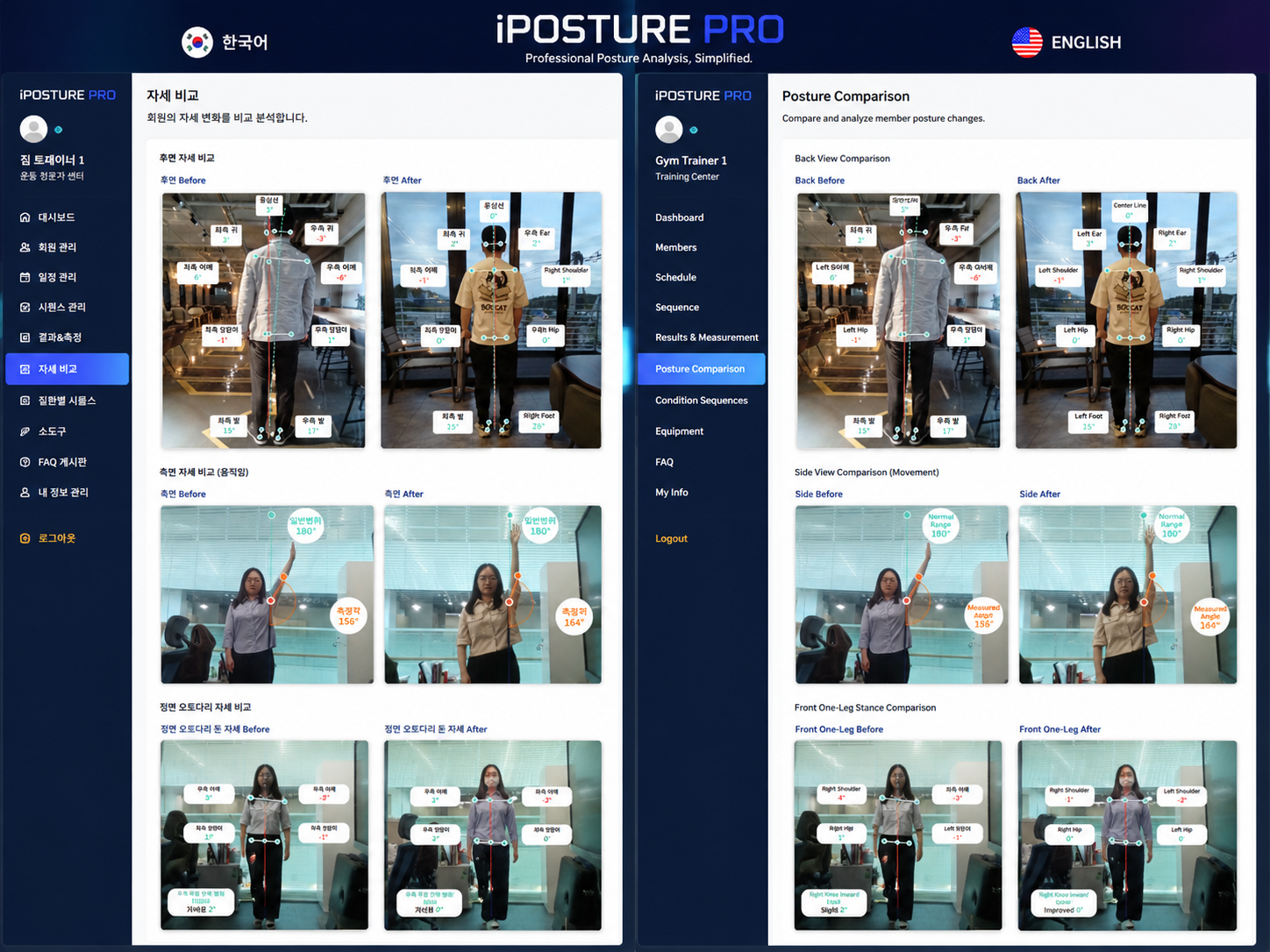1270x952 pixels.
Task: Click the icon beside 자세 비교
Action: tap(25, 369)
